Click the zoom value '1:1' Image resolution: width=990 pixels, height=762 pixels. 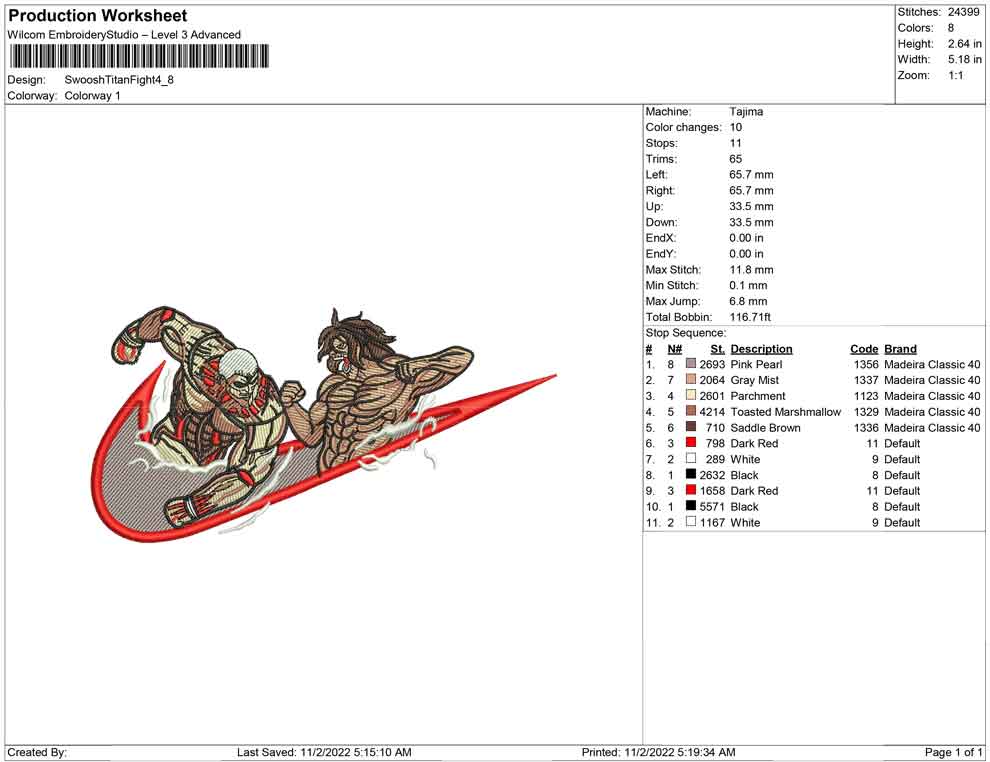click(955, 75)
